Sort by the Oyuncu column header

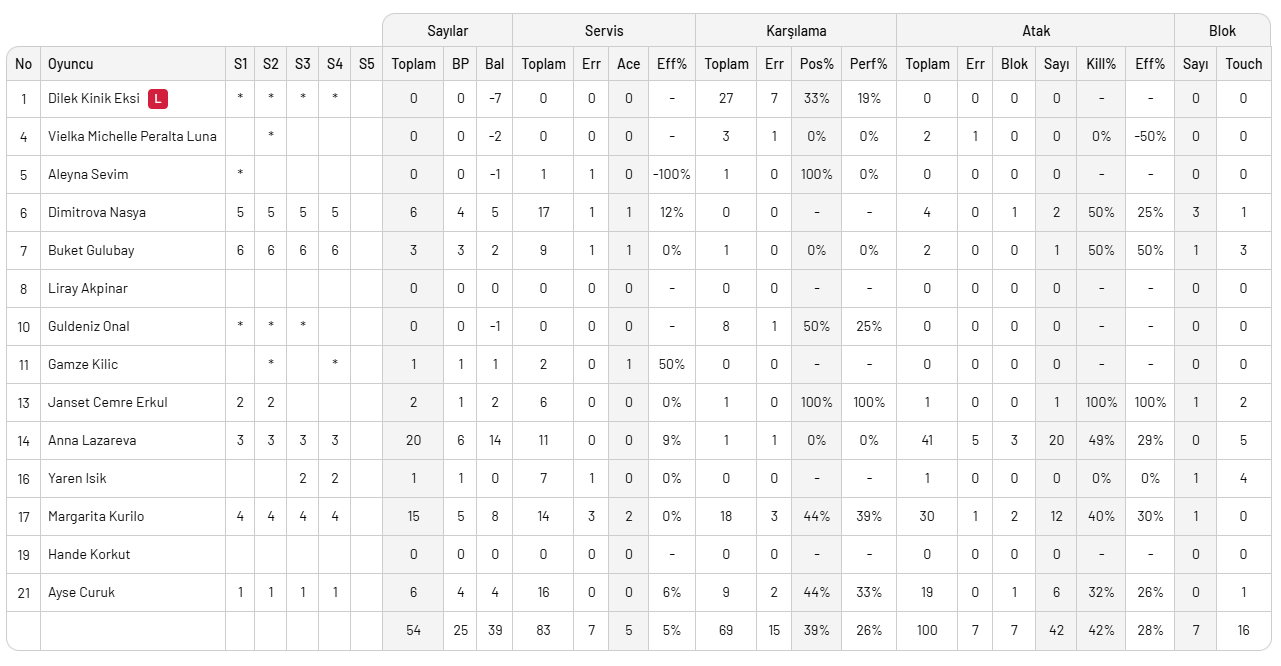[x=71, y=64]
